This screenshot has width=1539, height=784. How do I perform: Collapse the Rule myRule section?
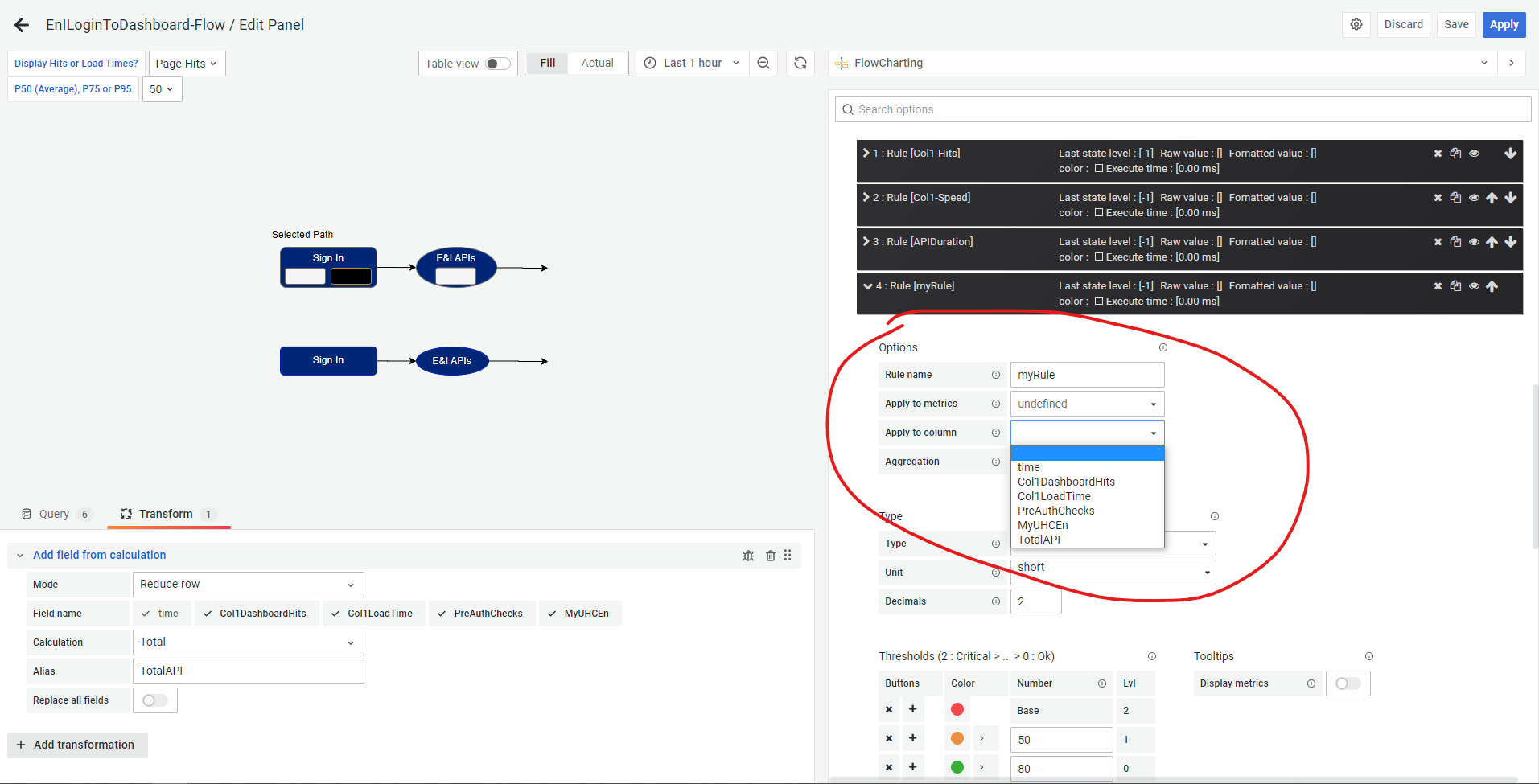point(867,285)
